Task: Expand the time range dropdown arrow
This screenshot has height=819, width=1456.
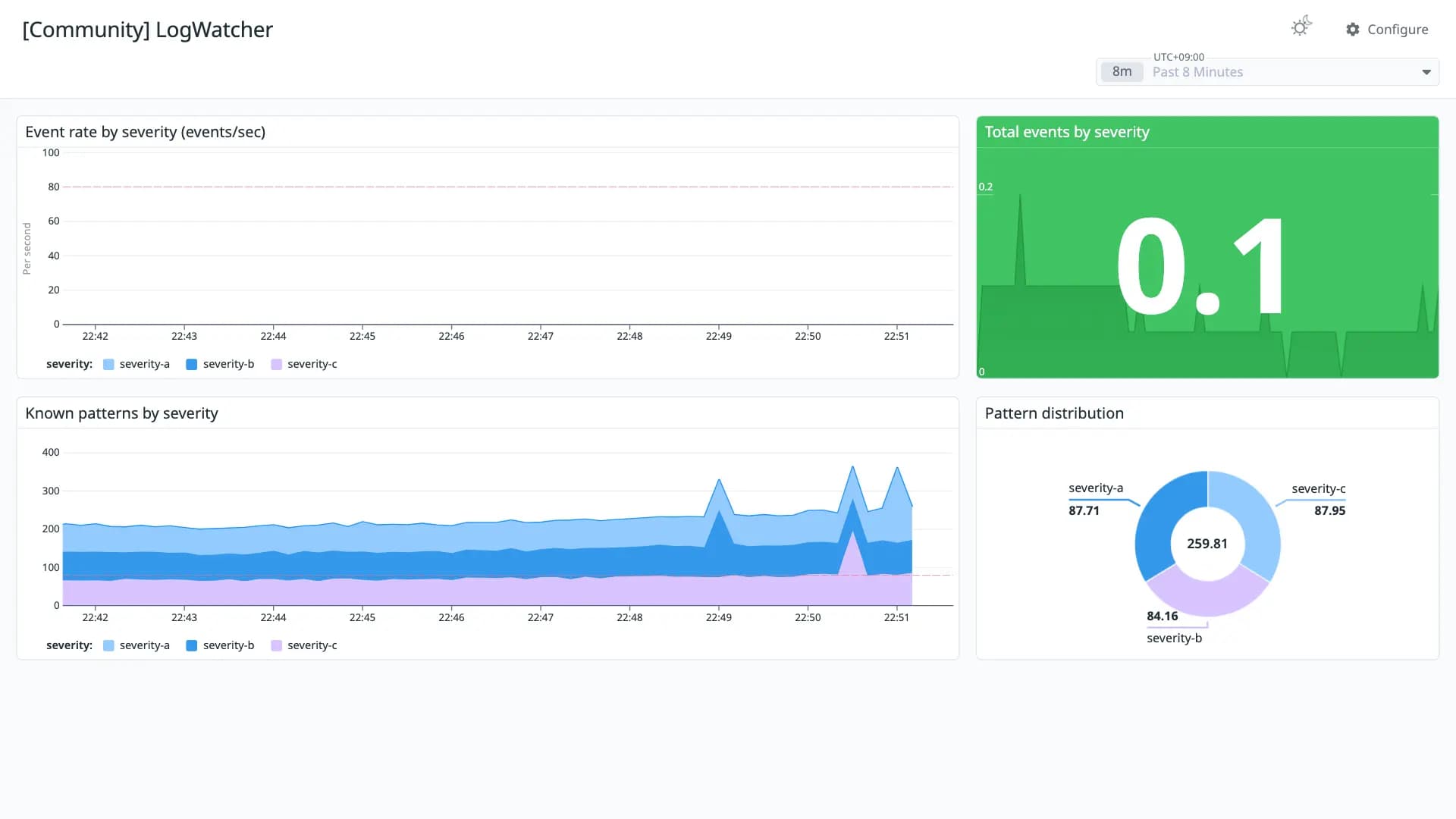Action: tap(1426, 72)
